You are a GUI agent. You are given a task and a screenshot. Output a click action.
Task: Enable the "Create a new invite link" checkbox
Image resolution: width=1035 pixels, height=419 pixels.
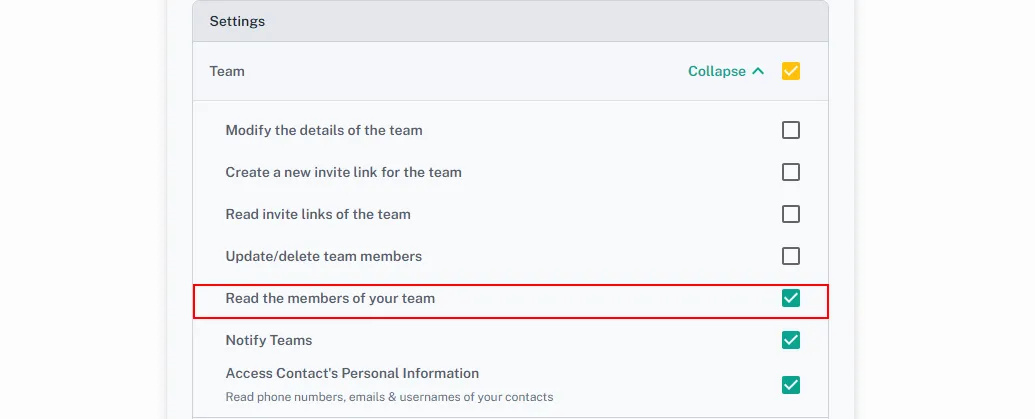pyautogui.click(x=791, y=172)
